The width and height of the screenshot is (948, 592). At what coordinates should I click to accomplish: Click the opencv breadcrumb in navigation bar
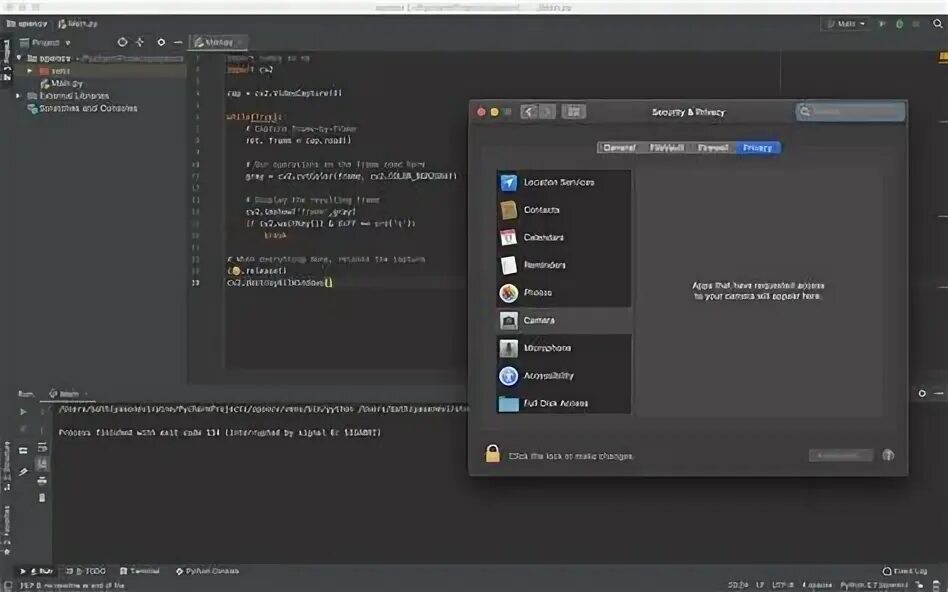click(27, 24)
